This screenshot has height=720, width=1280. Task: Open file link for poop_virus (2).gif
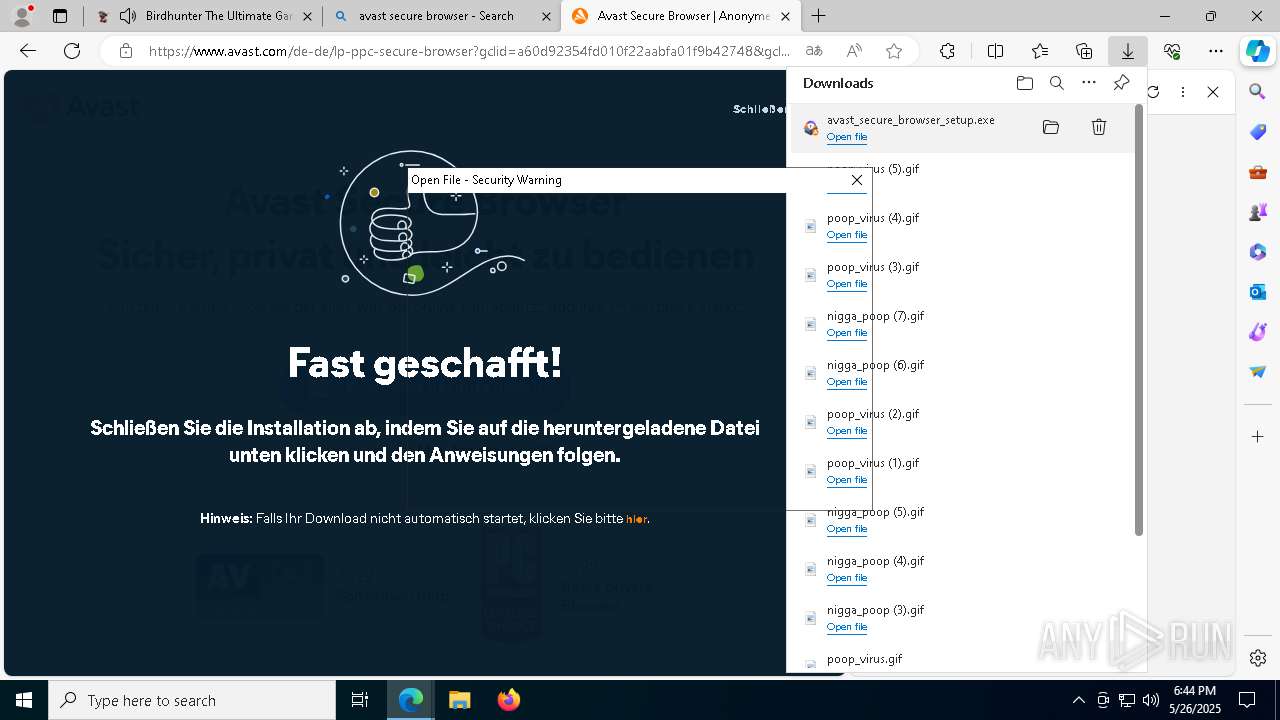(847, 431)
